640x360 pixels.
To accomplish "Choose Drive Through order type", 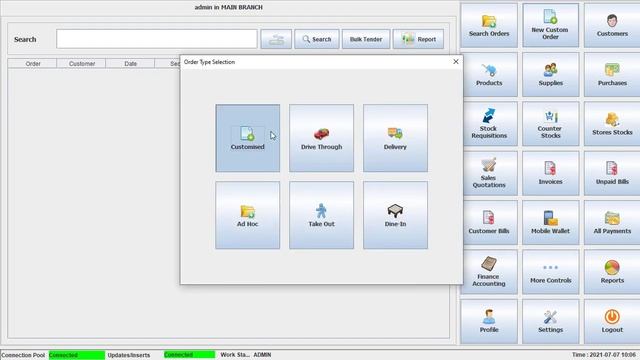I will tap(321, 138).
